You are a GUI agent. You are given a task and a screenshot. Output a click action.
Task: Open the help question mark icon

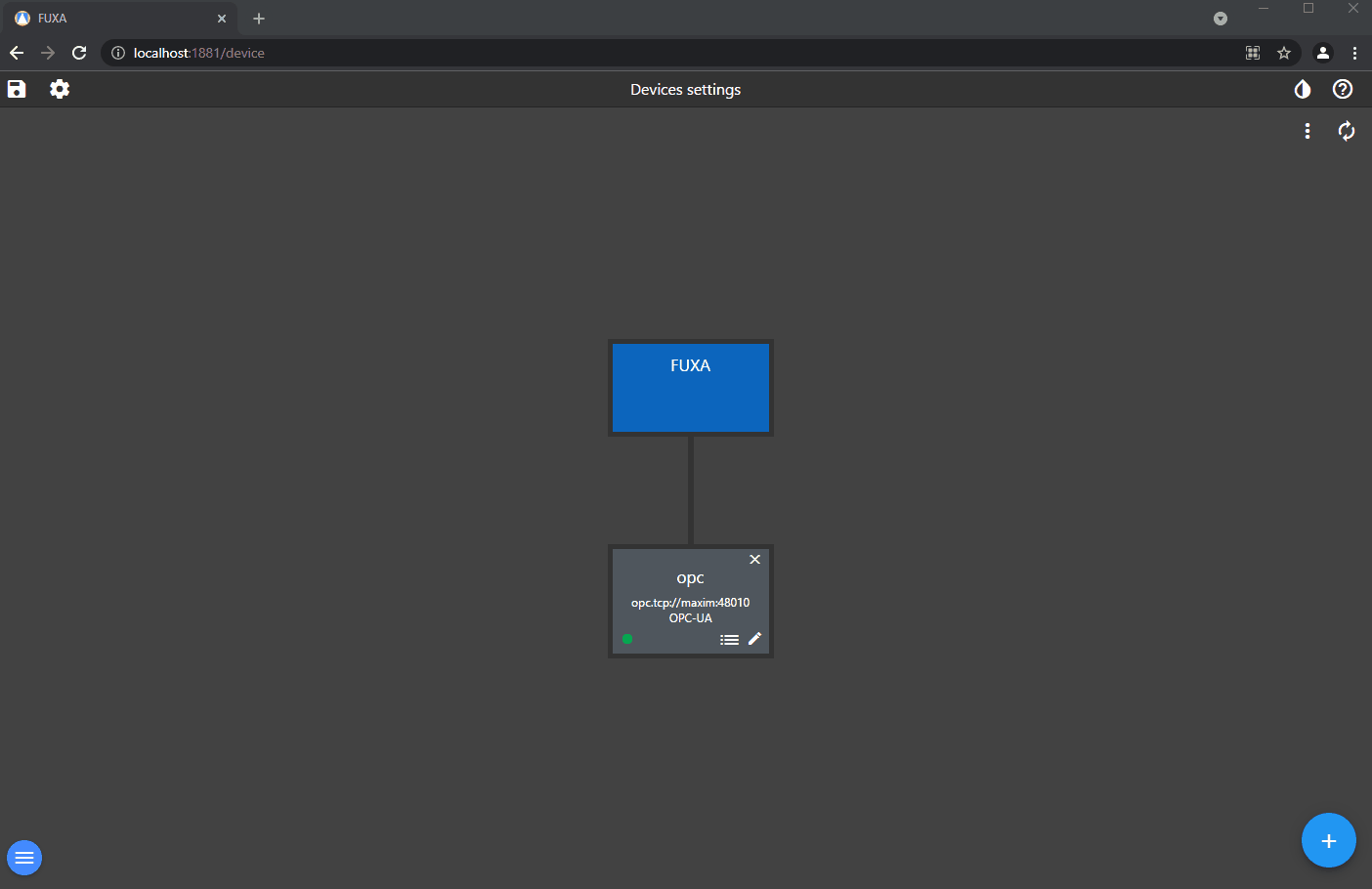coord(1343,89)
